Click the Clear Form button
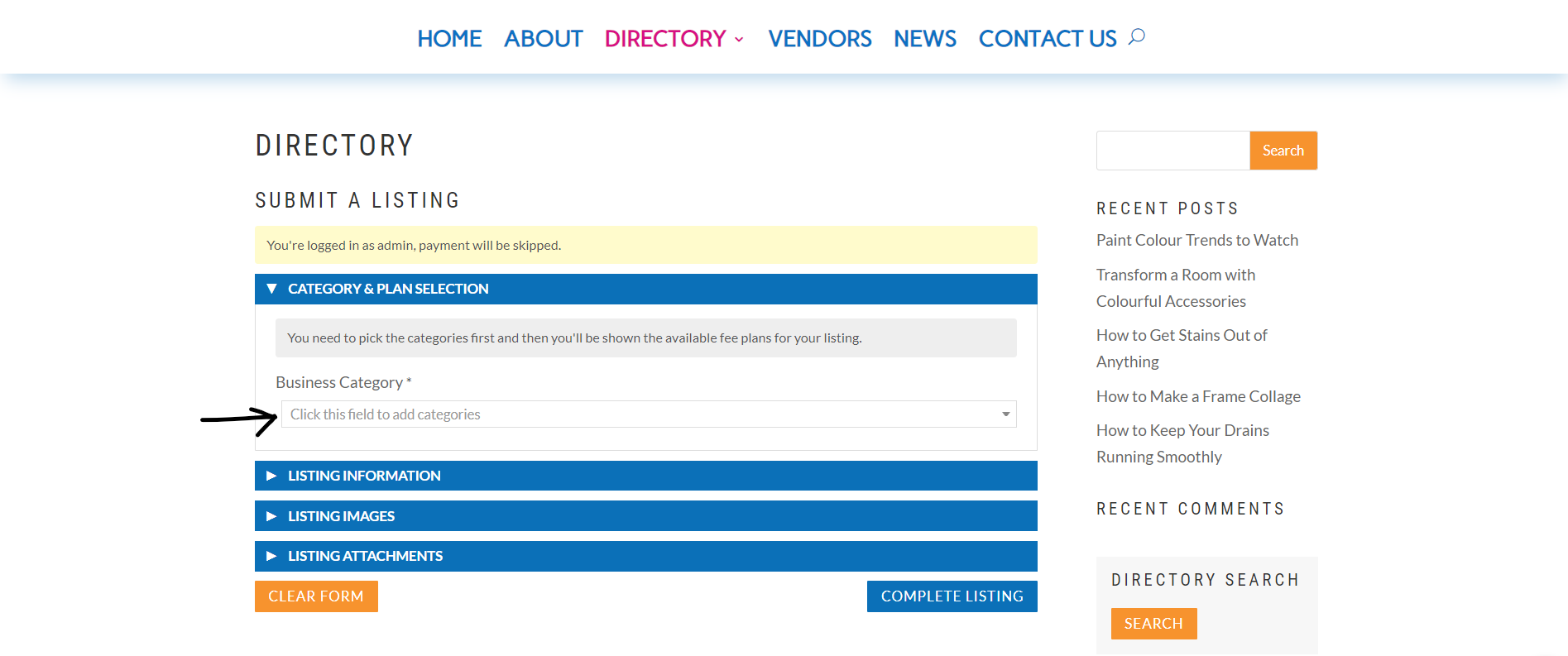Image resolution: width=1568 pixels, height=656 pixels. point(316,596)
